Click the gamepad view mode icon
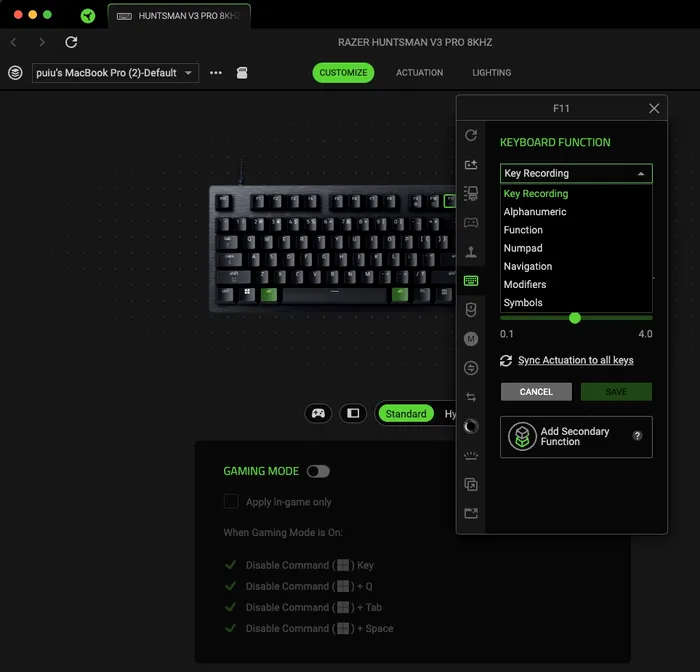This screenshot has height=672, width=700. pyautogui.click(x=318, y=413)
